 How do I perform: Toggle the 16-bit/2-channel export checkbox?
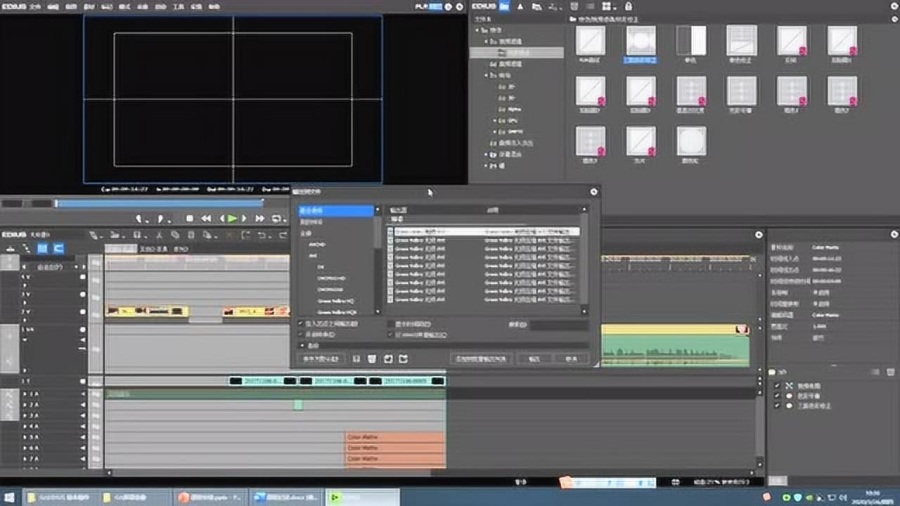tap(390, 334)
